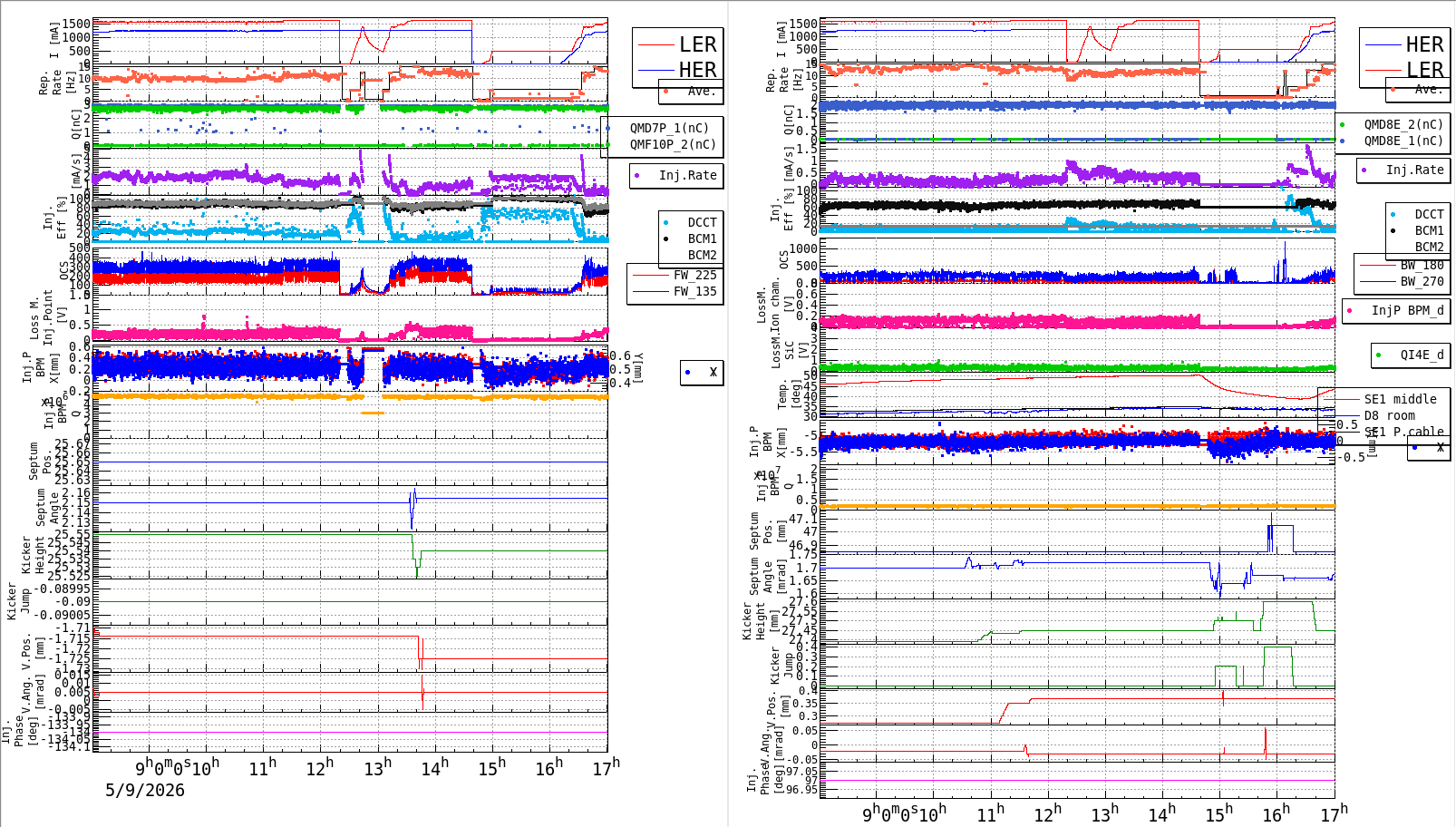This screenshot has width=1456, height=827.
Task: Select the QMF10P_2(nC) legend label
Action: click(673, 144)
